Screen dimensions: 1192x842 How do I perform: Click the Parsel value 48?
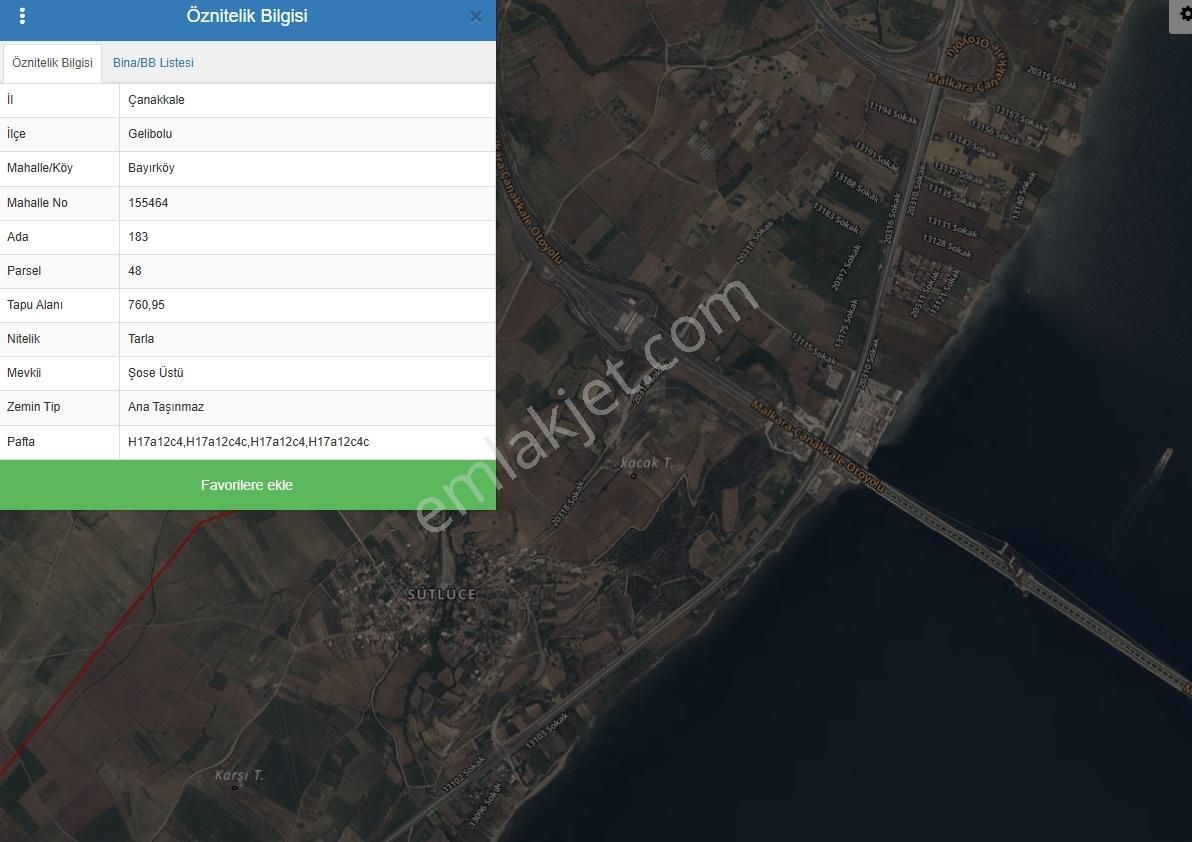tap(135, 270)
